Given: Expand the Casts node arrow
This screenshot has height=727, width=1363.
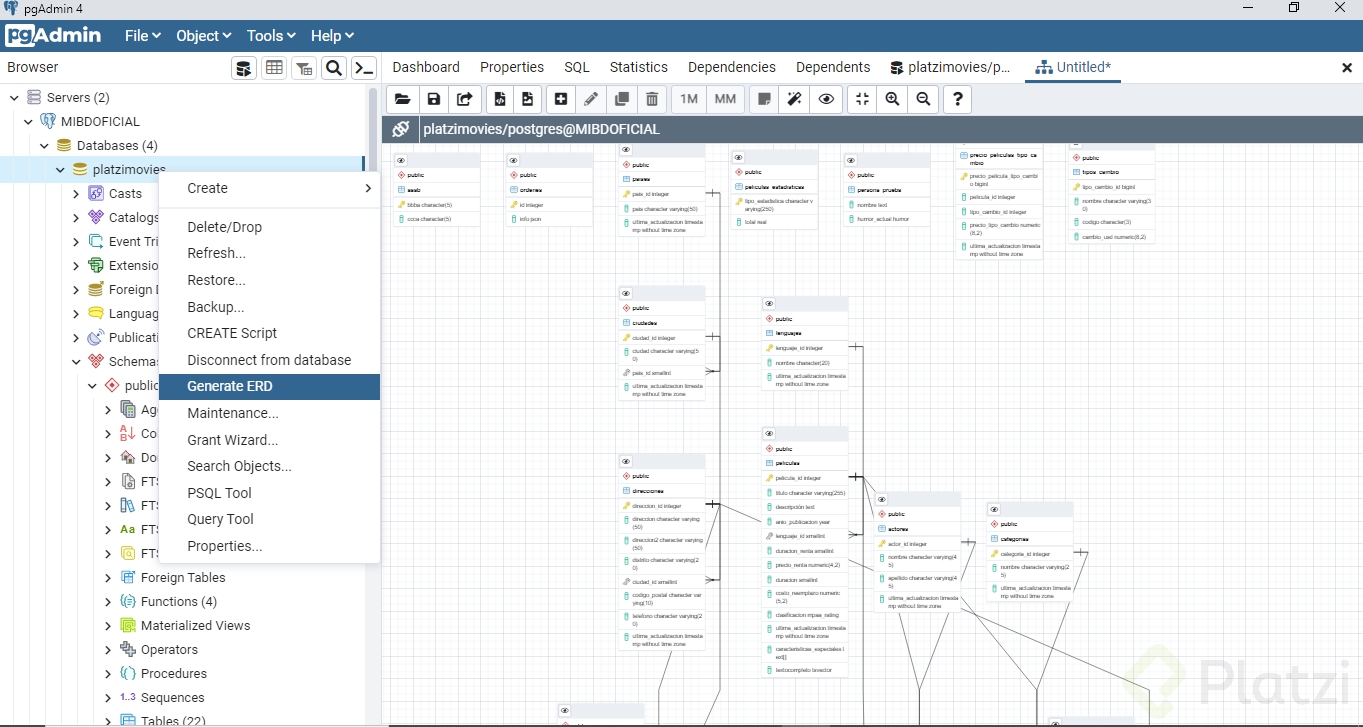Looking at the screenshot, I should point(77,194).
